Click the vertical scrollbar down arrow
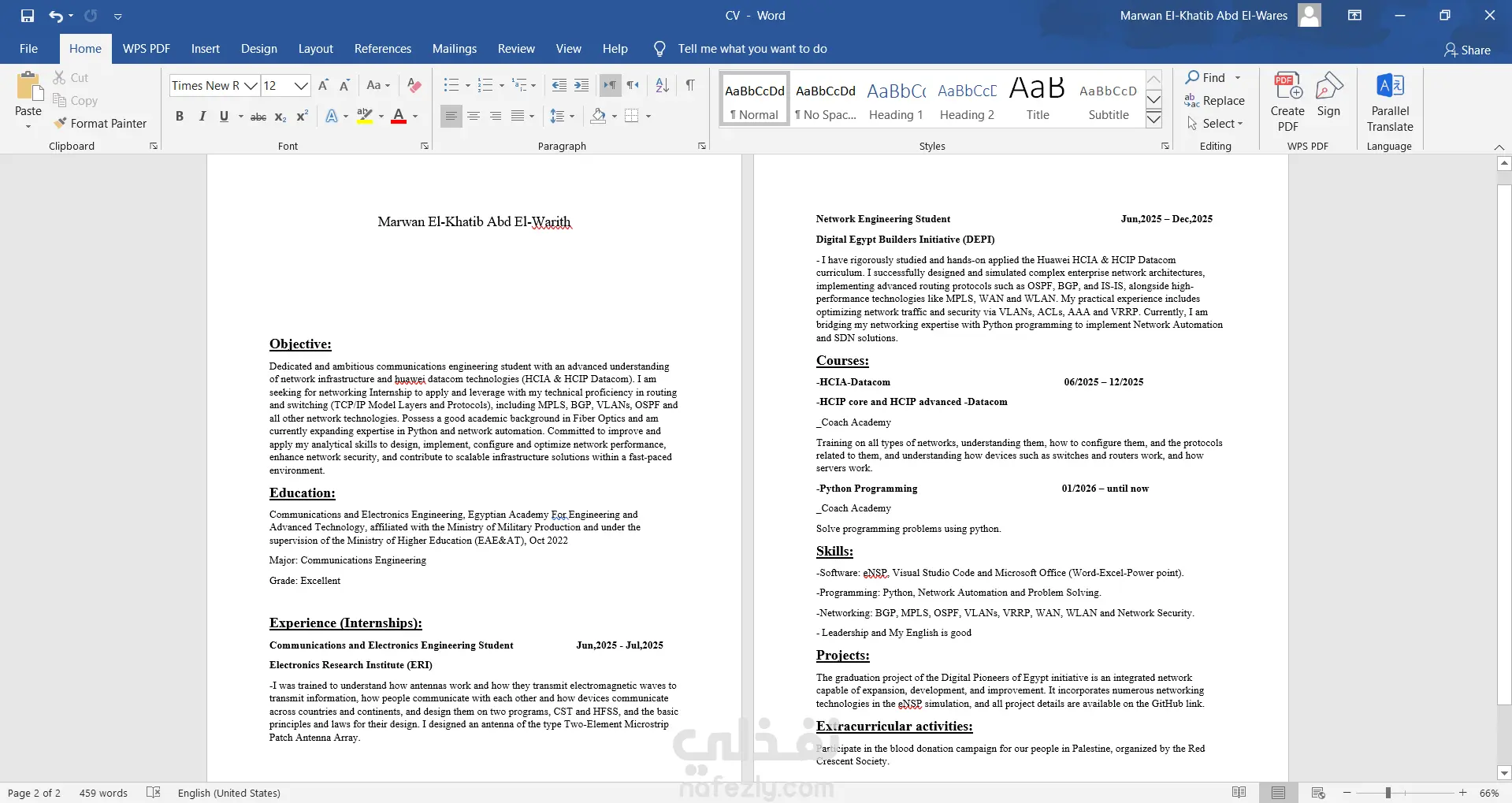Image resolution: width=1512 pixels, height=803 pixels. point(1504,773)
